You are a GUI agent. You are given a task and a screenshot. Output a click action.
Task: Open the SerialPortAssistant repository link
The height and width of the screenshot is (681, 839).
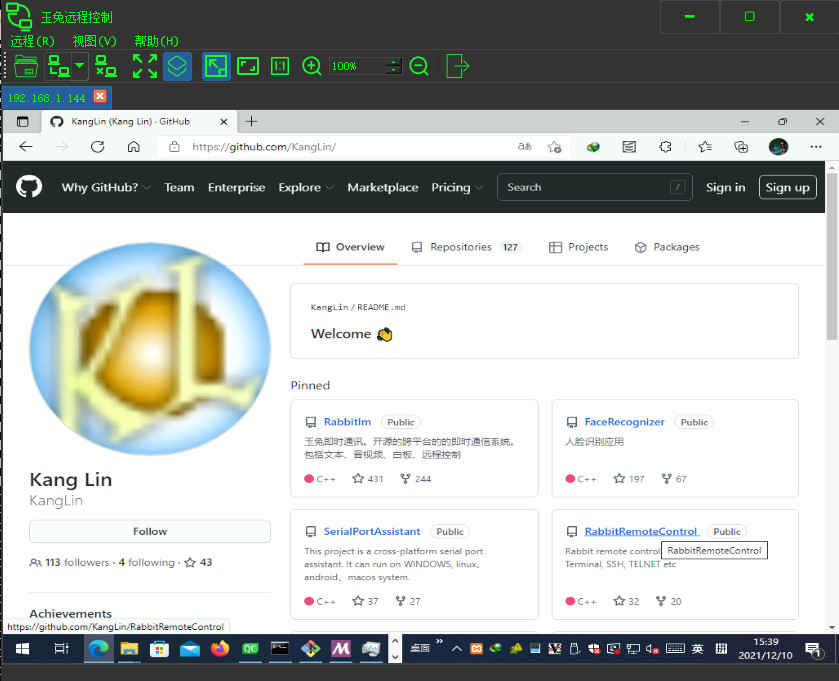(x=372, y=531)
